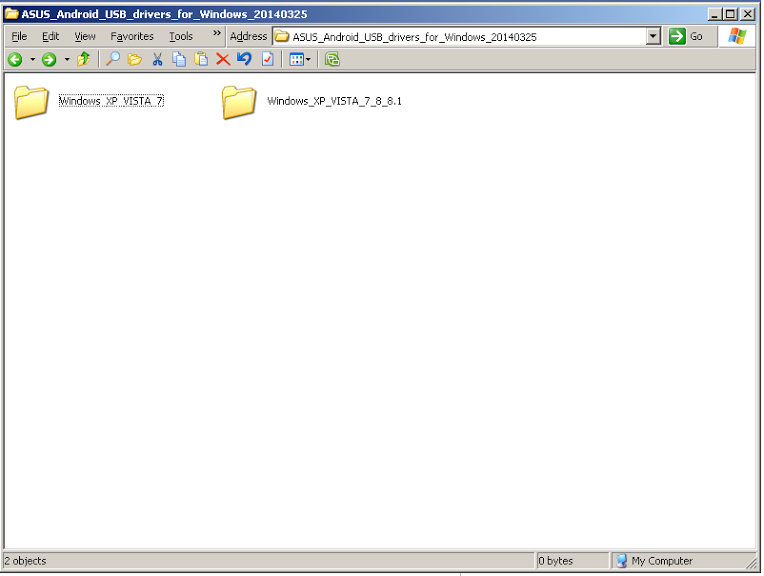Viewport: 764px width, 576px height.
Task: Click the green toolbar icon after Views
Action: [332, 59]
